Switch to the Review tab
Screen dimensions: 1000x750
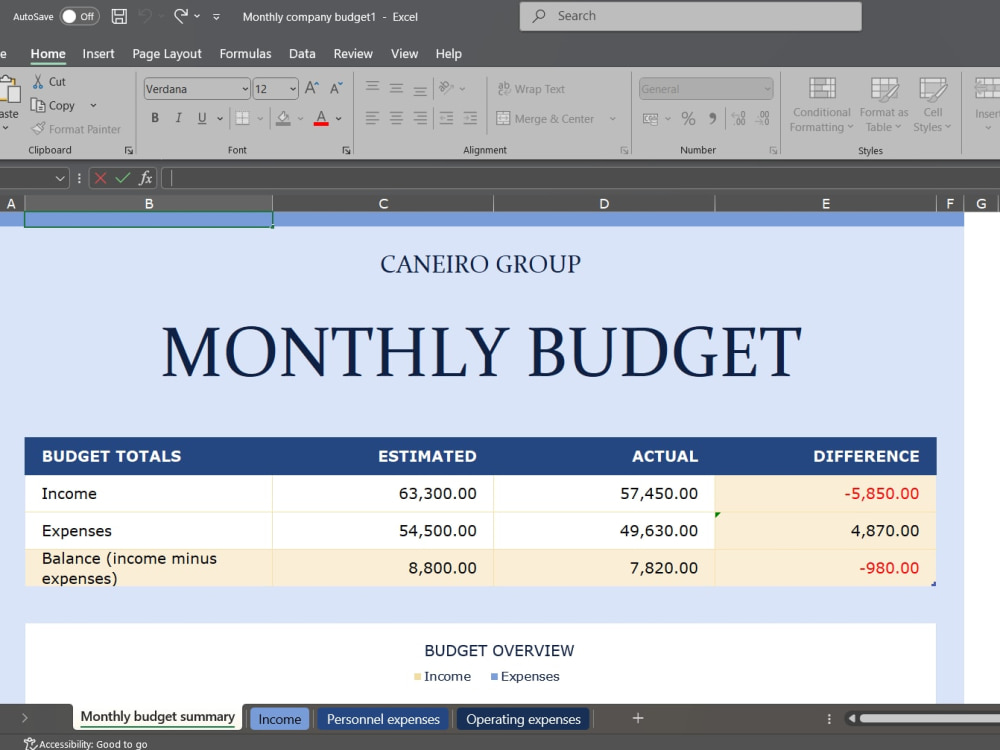[x=353, y=54]
